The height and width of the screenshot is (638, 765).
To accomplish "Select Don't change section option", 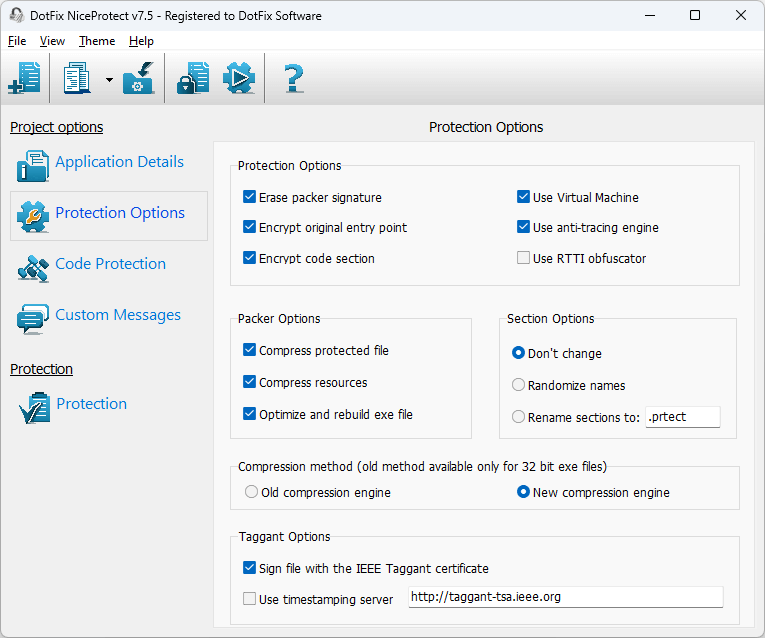I will (518, 353).
